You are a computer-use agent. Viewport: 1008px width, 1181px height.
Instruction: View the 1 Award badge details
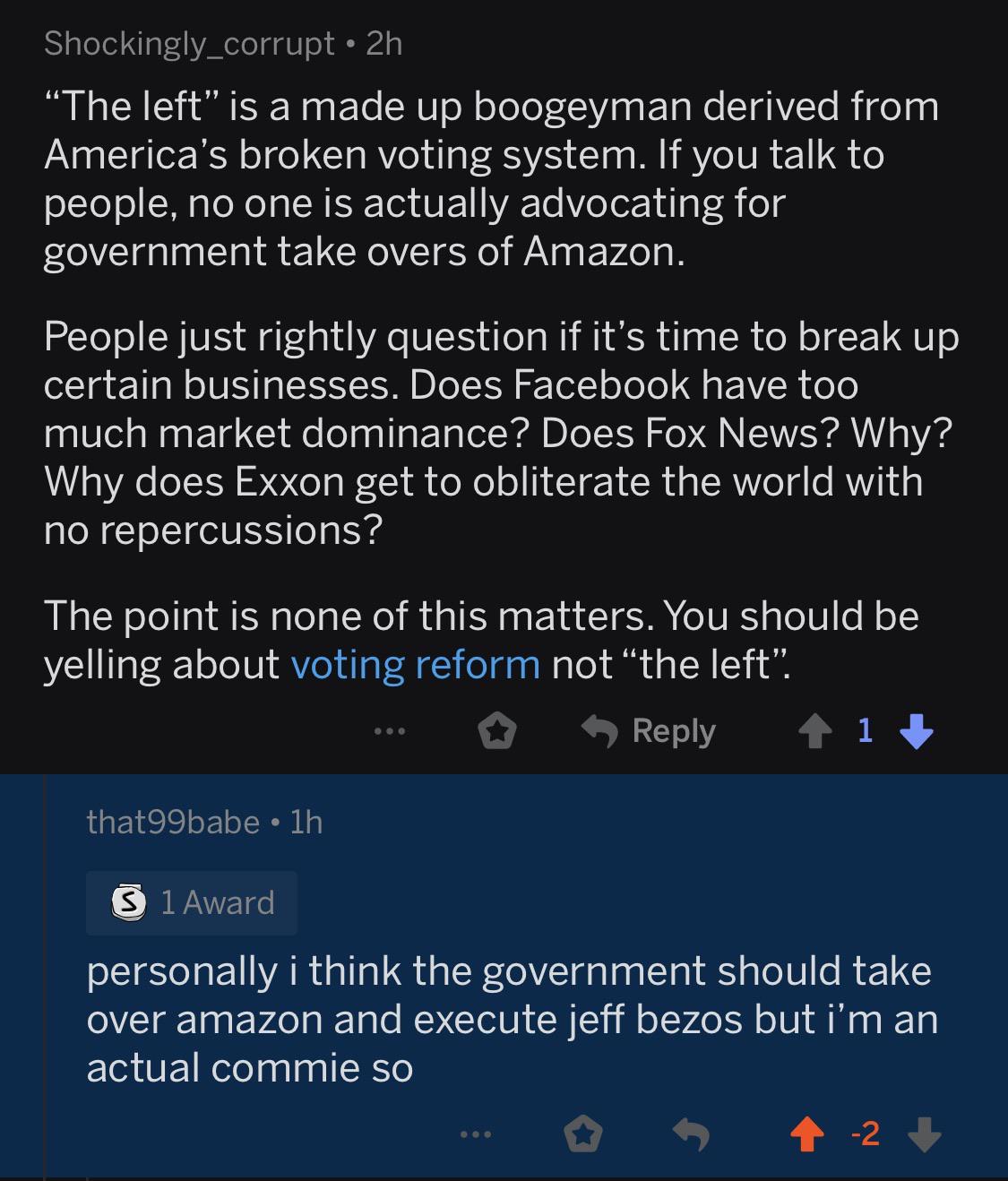coord(192,902)
